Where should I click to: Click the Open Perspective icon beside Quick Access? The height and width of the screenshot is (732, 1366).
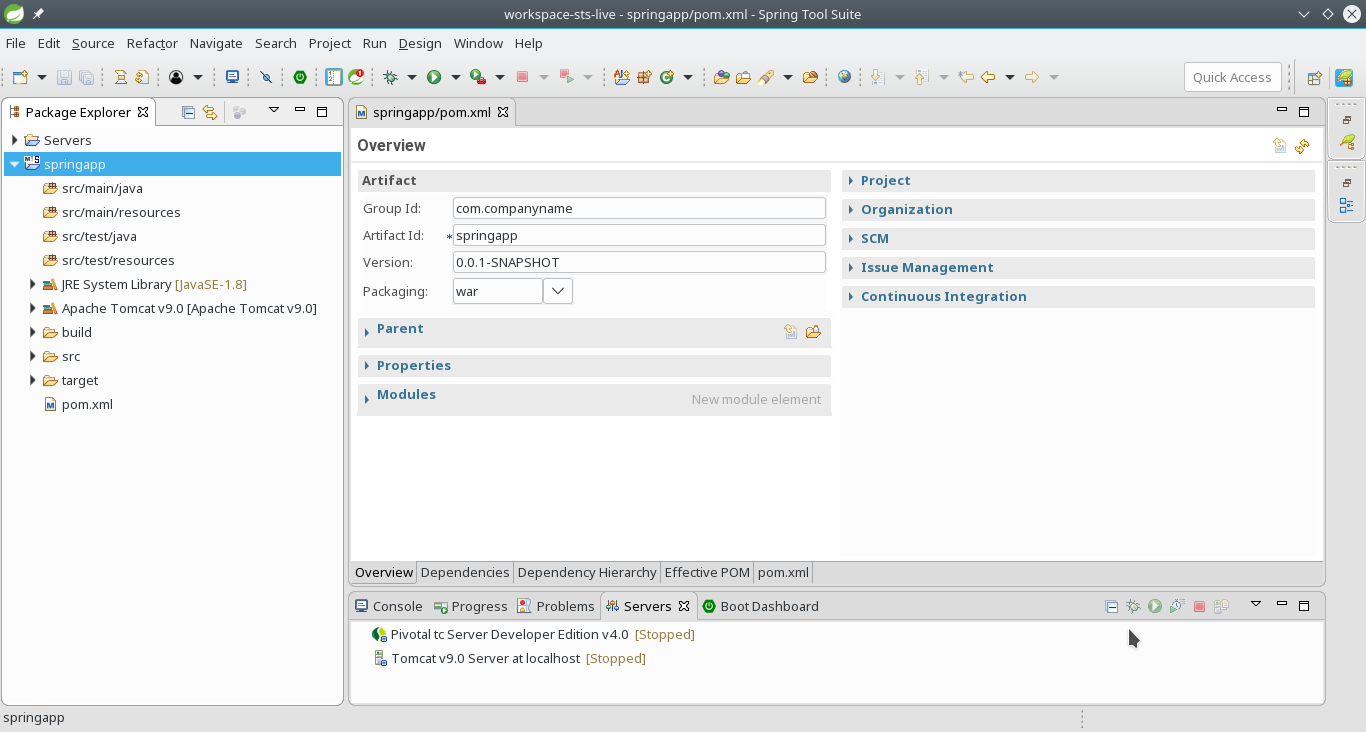1314,77
